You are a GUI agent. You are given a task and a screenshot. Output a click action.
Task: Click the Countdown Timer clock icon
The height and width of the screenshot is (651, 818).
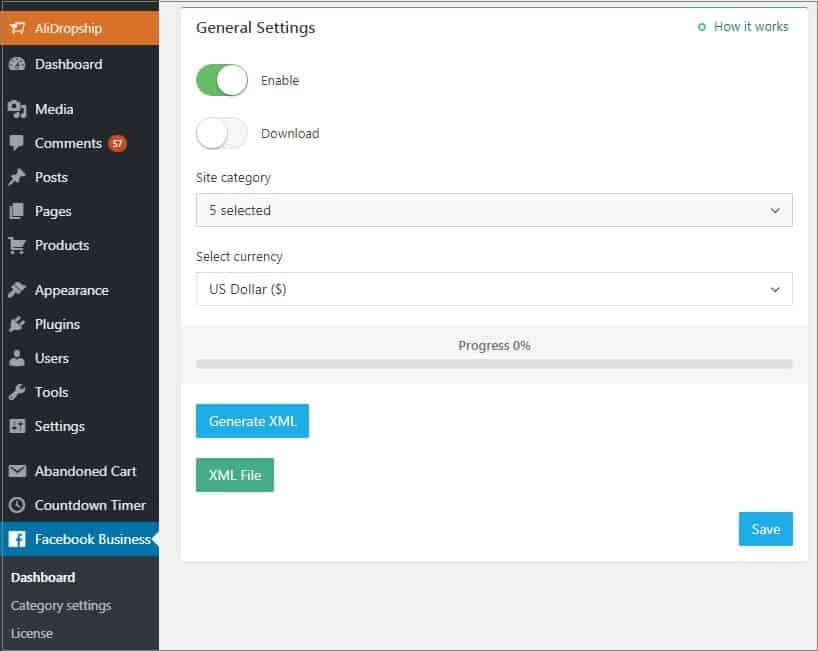click(17, 505)
